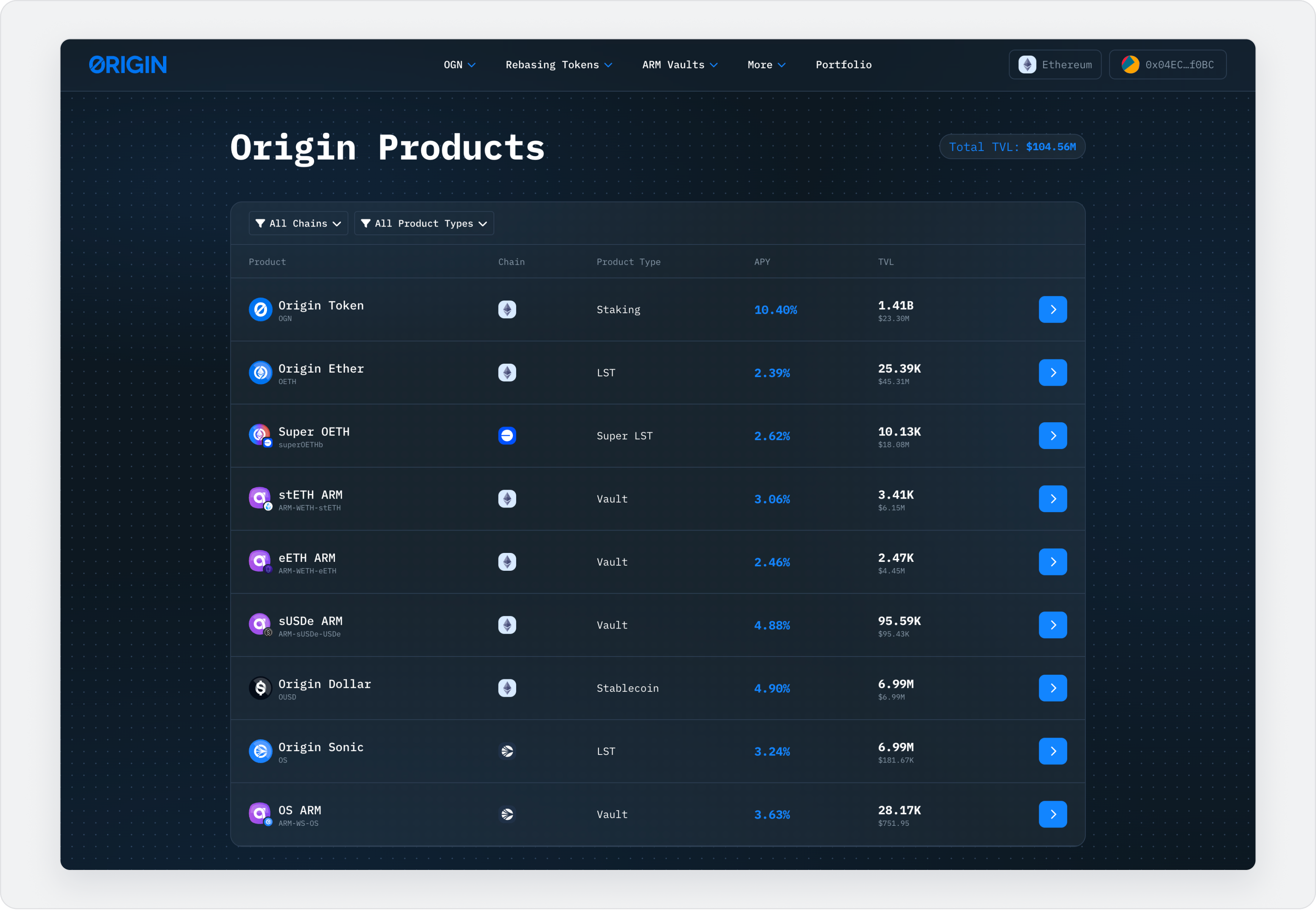Screen dimensions: 1316x920
Task: Click Ethereum chain icon in sUSDe ARM row
Action: tap(507, 625)
